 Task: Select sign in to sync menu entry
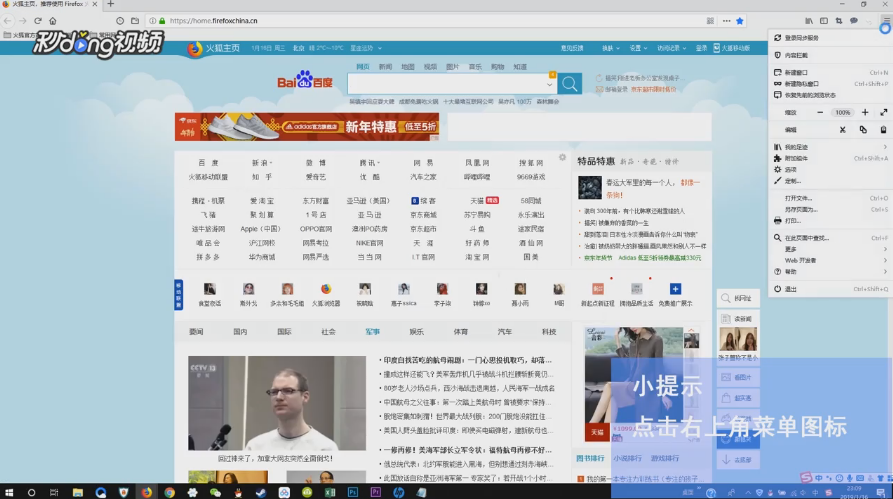pyautogui.click(x=831, y=38)
